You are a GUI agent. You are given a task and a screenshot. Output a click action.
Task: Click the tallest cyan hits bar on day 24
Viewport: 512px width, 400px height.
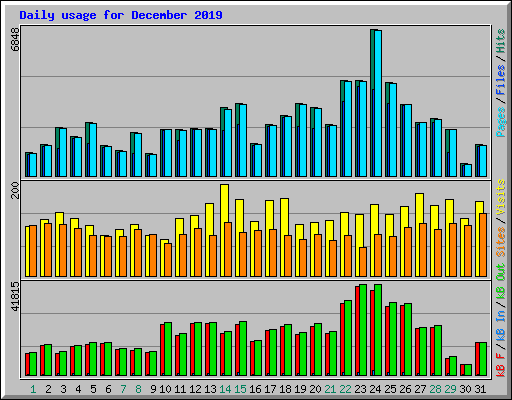pos(378,103)
